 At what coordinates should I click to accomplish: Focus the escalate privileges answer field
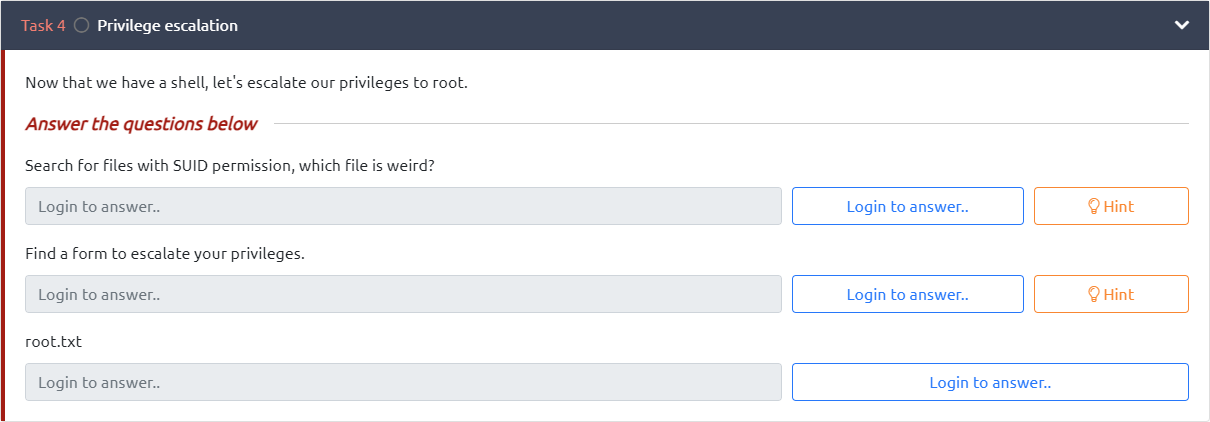pos(403,294)
